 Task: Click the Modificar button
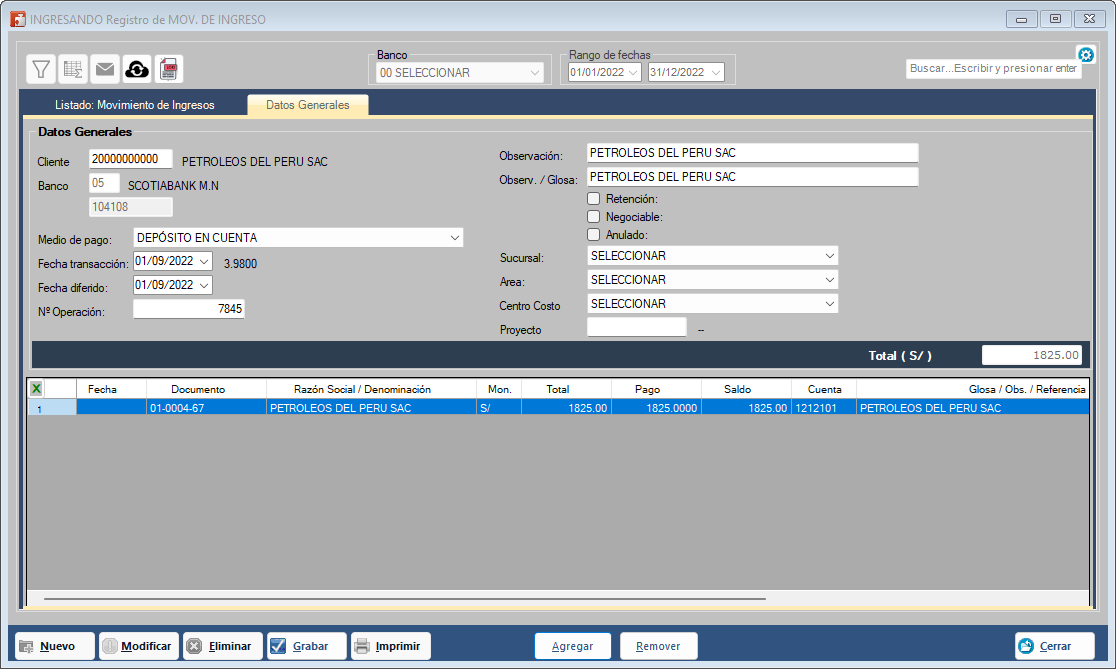point(139,646)
